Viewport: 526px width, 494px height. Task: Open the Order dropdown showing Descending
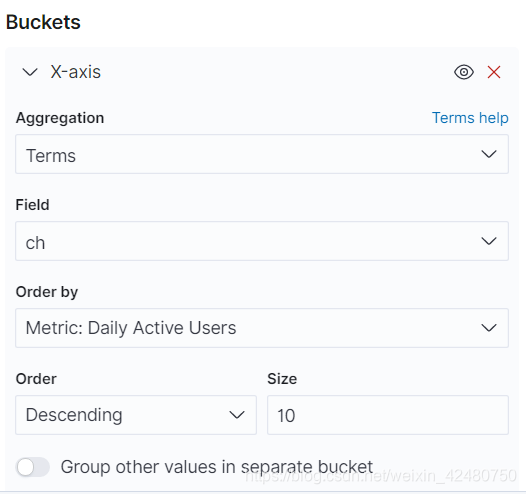(136, 415)
